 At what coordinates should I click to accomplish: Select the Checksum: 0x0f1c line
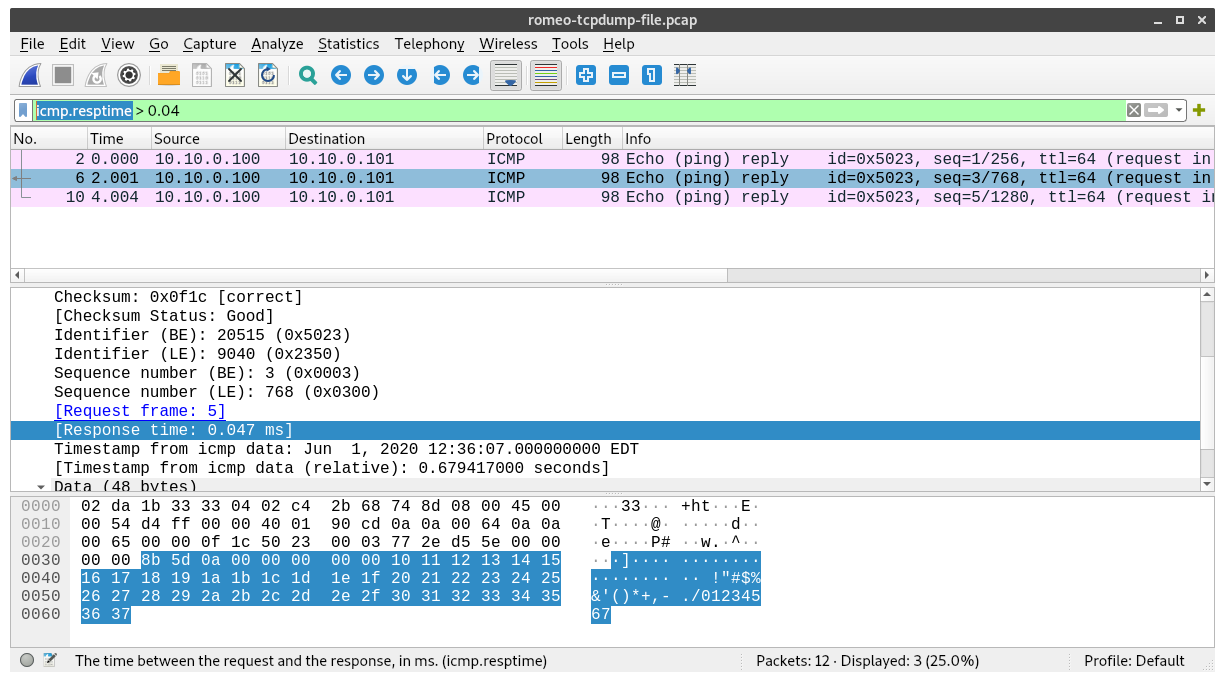(x=178, y=297)
